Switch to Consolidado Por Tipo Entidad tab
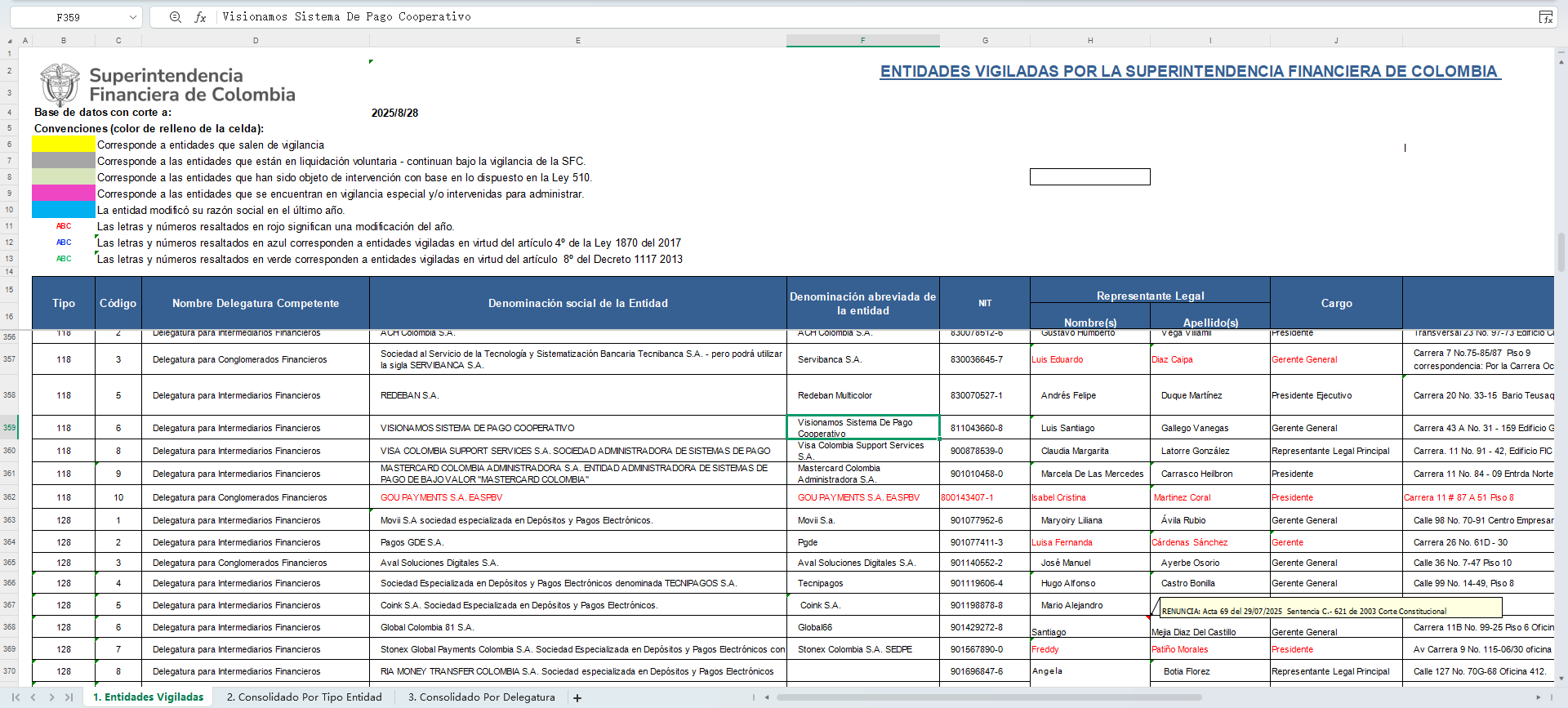Viewport: 1568px width, 708px height. (x=304, y=697)
